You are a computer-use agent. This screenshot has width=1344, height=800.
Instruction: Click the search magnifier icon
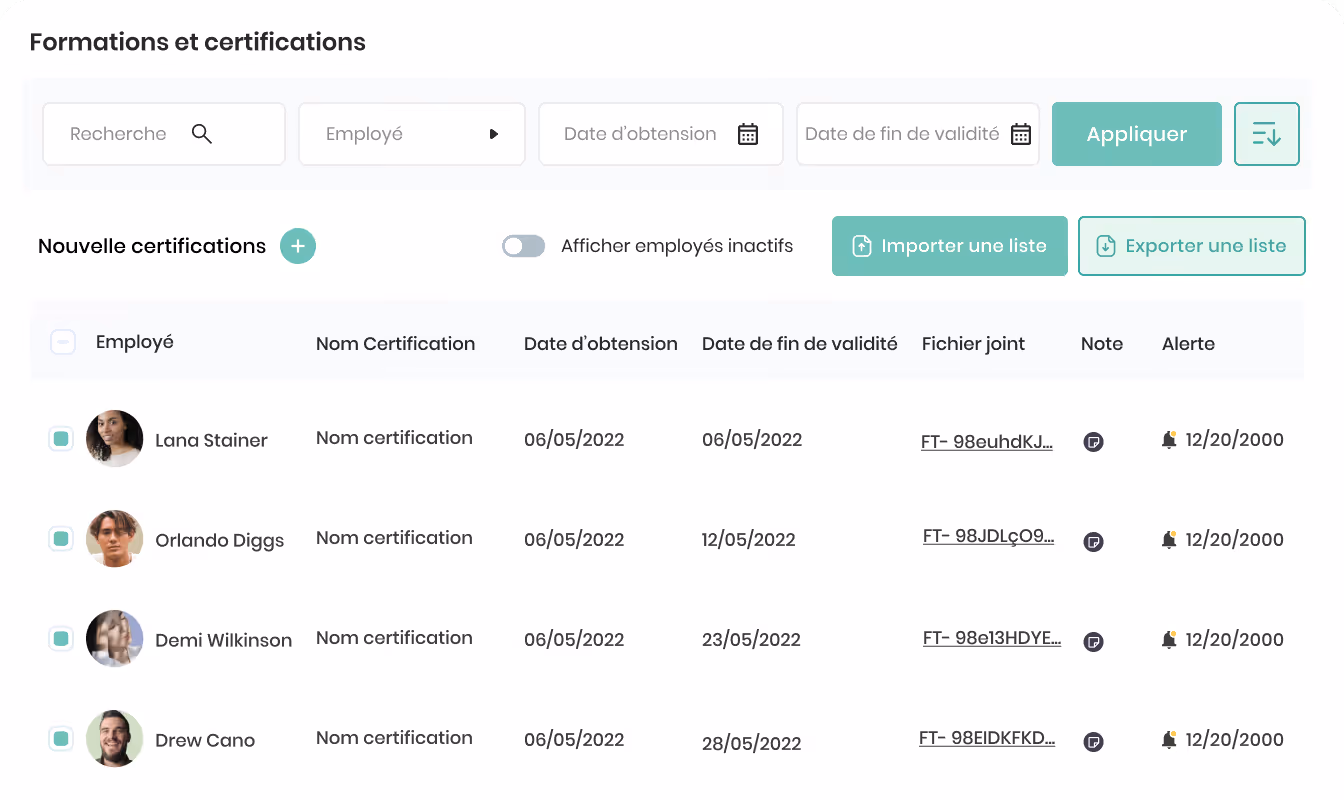click(202, 134)
